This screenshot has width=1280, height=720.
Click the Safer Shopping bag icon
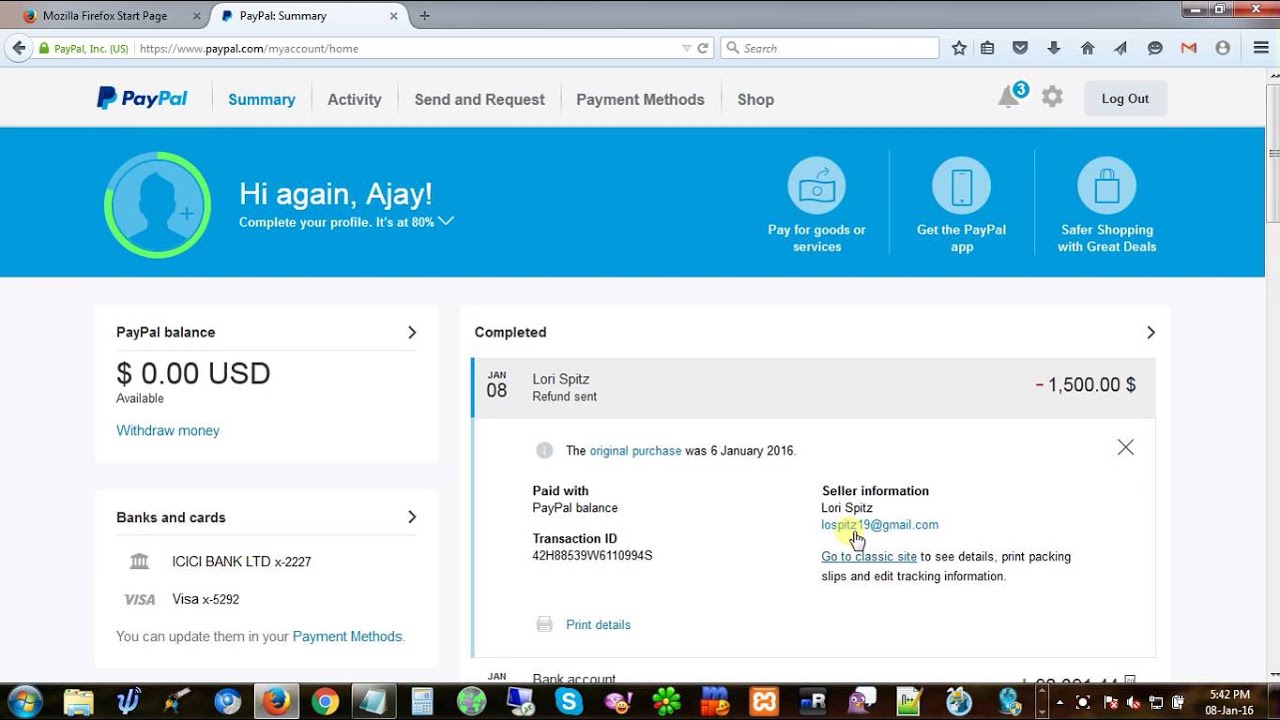pyautogui.click(x=1107, y=186)
